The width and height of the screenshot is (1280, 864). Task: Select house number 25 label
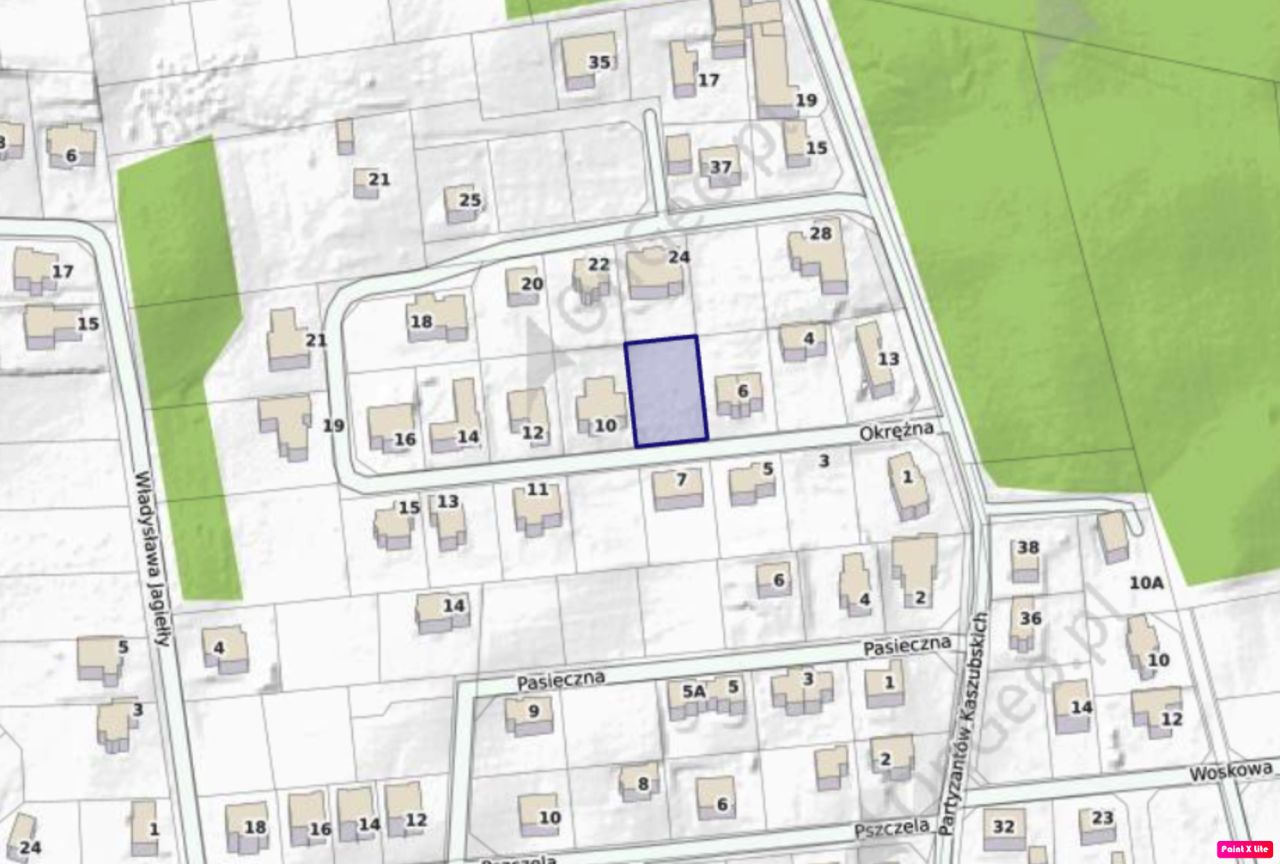pyautogui.click(x=470, y=199)
